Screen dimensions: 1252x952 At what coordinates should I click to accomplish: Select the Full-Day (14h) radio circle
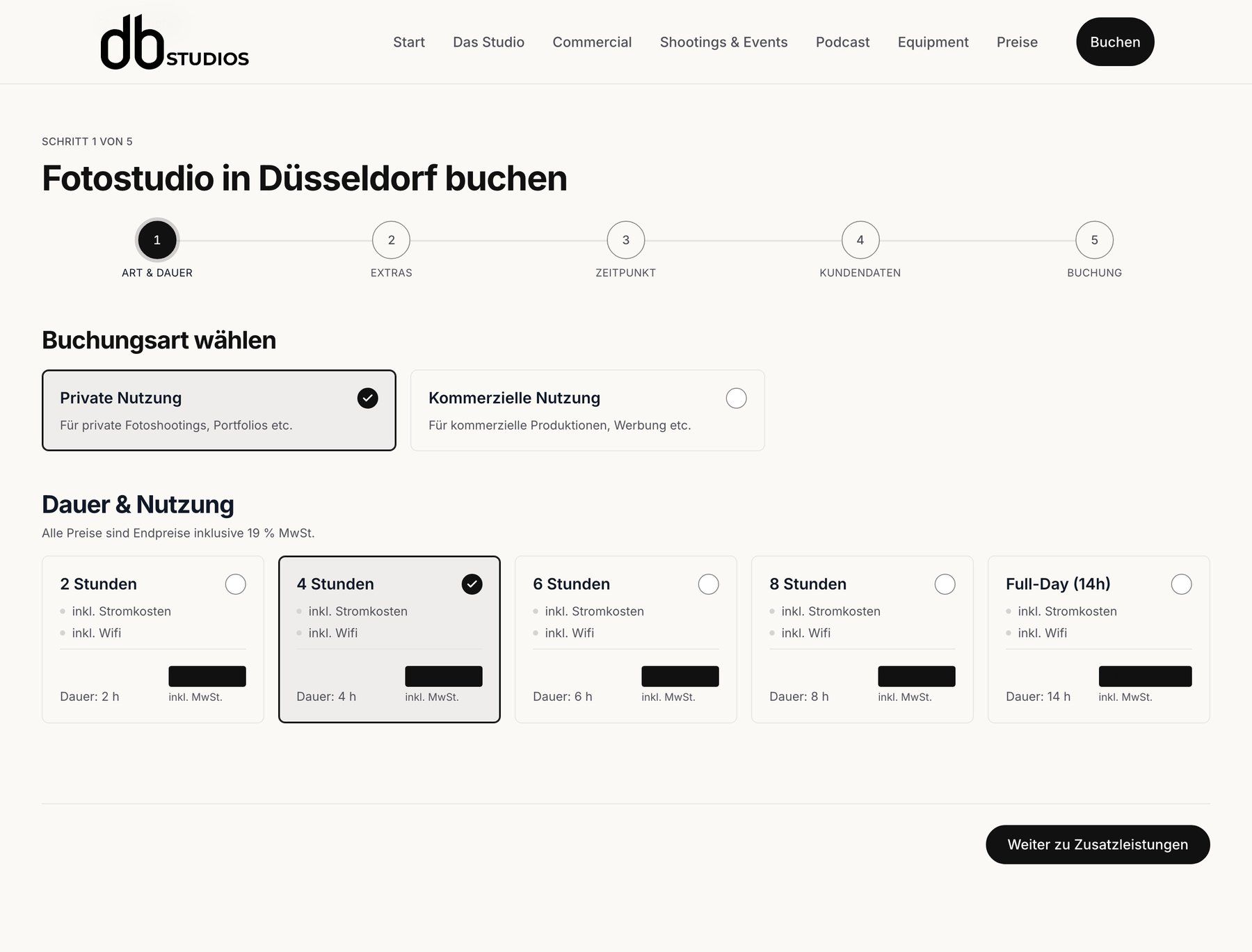[1182, 584]
